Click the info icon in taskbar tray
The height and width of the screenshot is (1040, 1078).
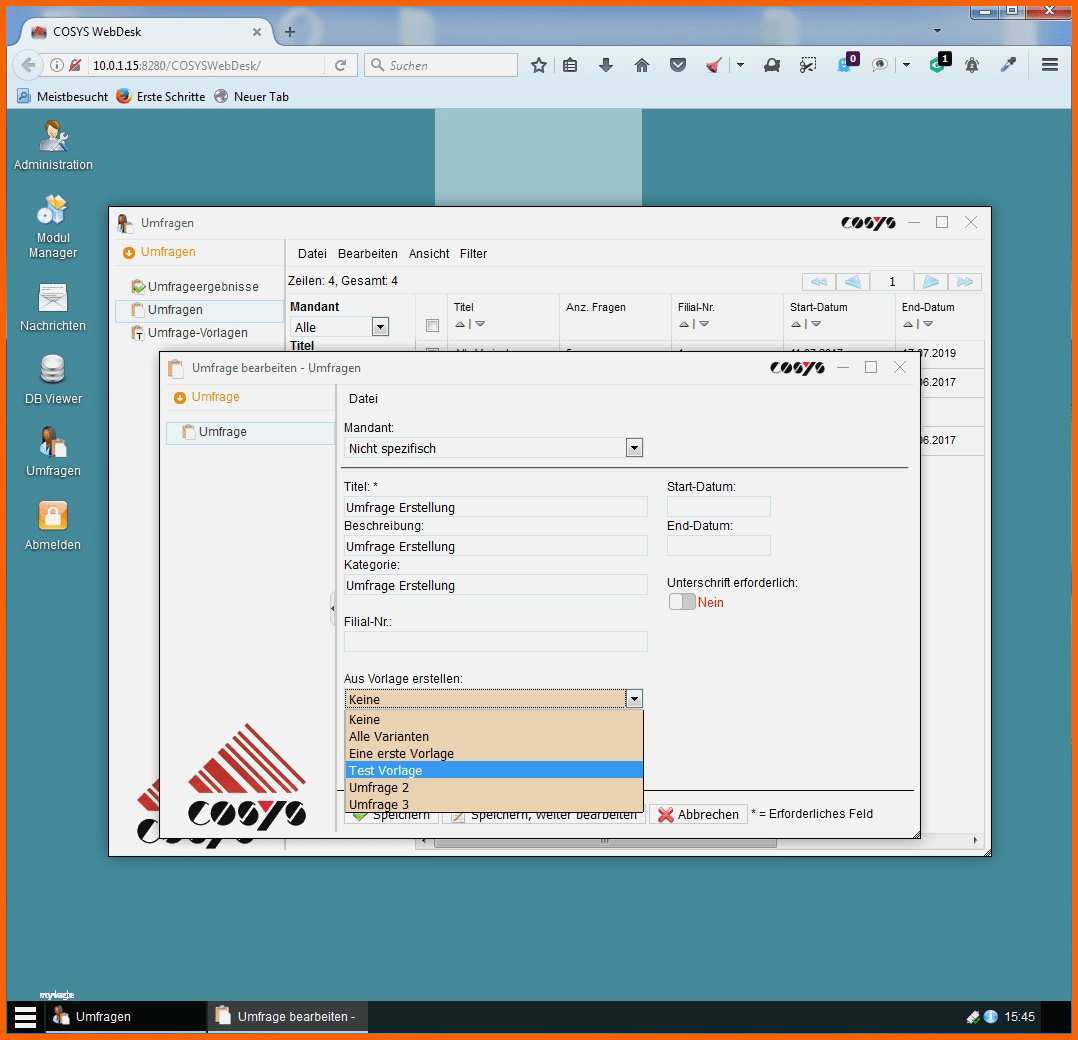coord(991,1017)
